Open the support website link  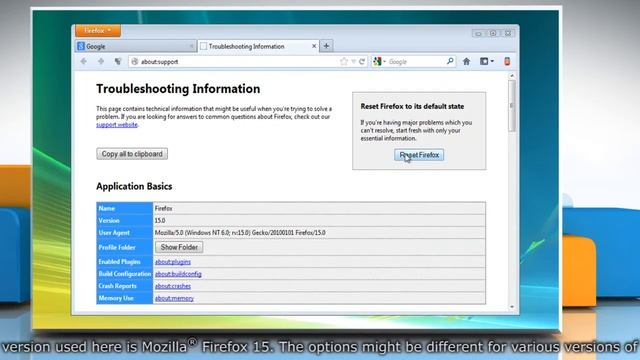click(x=117, y=125)
